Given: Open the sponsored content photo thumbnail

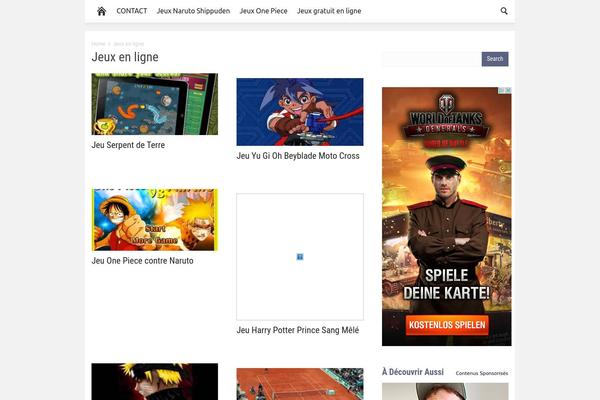Looking at the screenshot, I should tap(445, 391).
